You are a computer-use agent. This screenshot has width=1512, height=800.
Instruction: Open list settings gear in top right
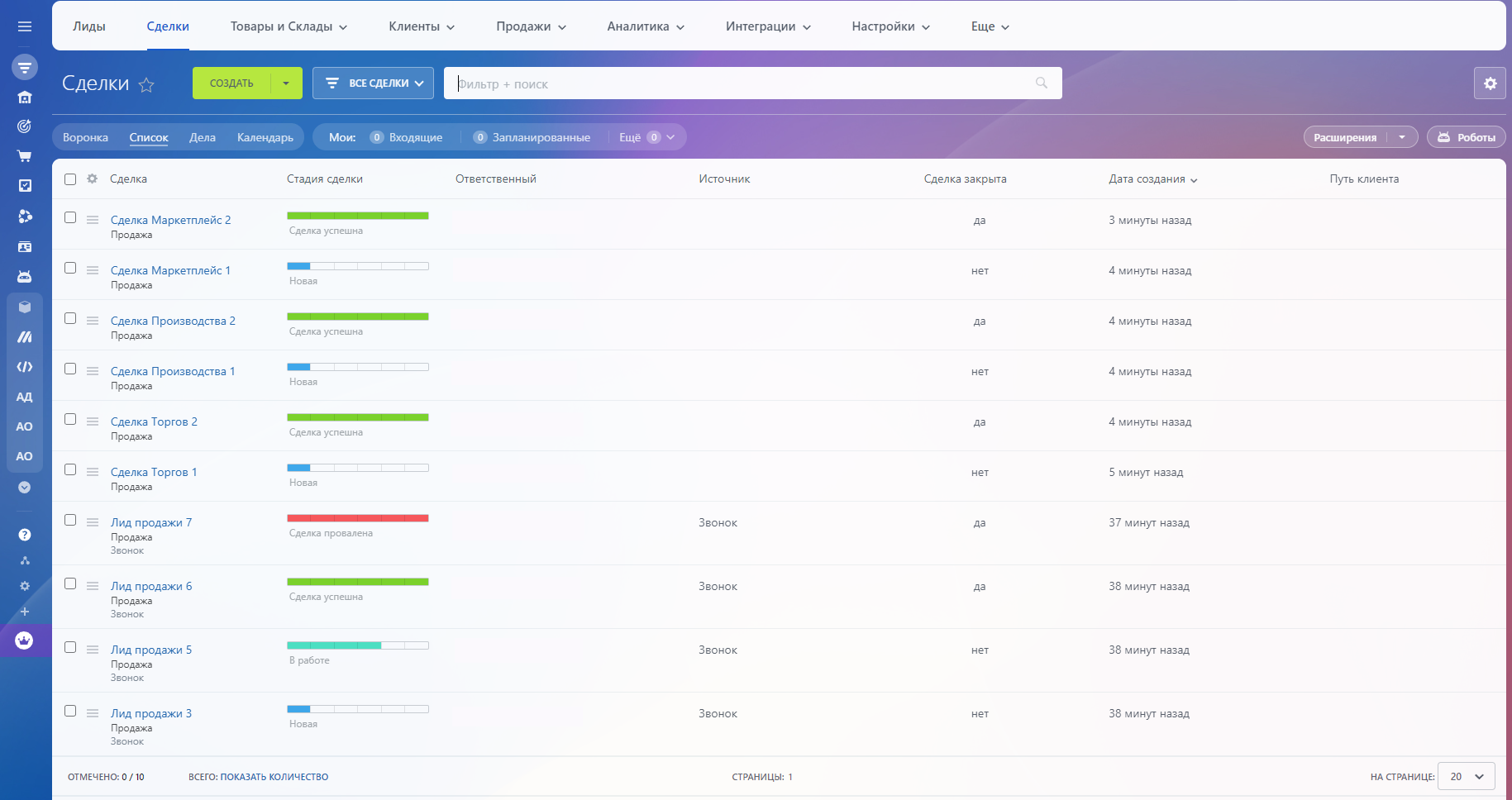(1490, 83)
